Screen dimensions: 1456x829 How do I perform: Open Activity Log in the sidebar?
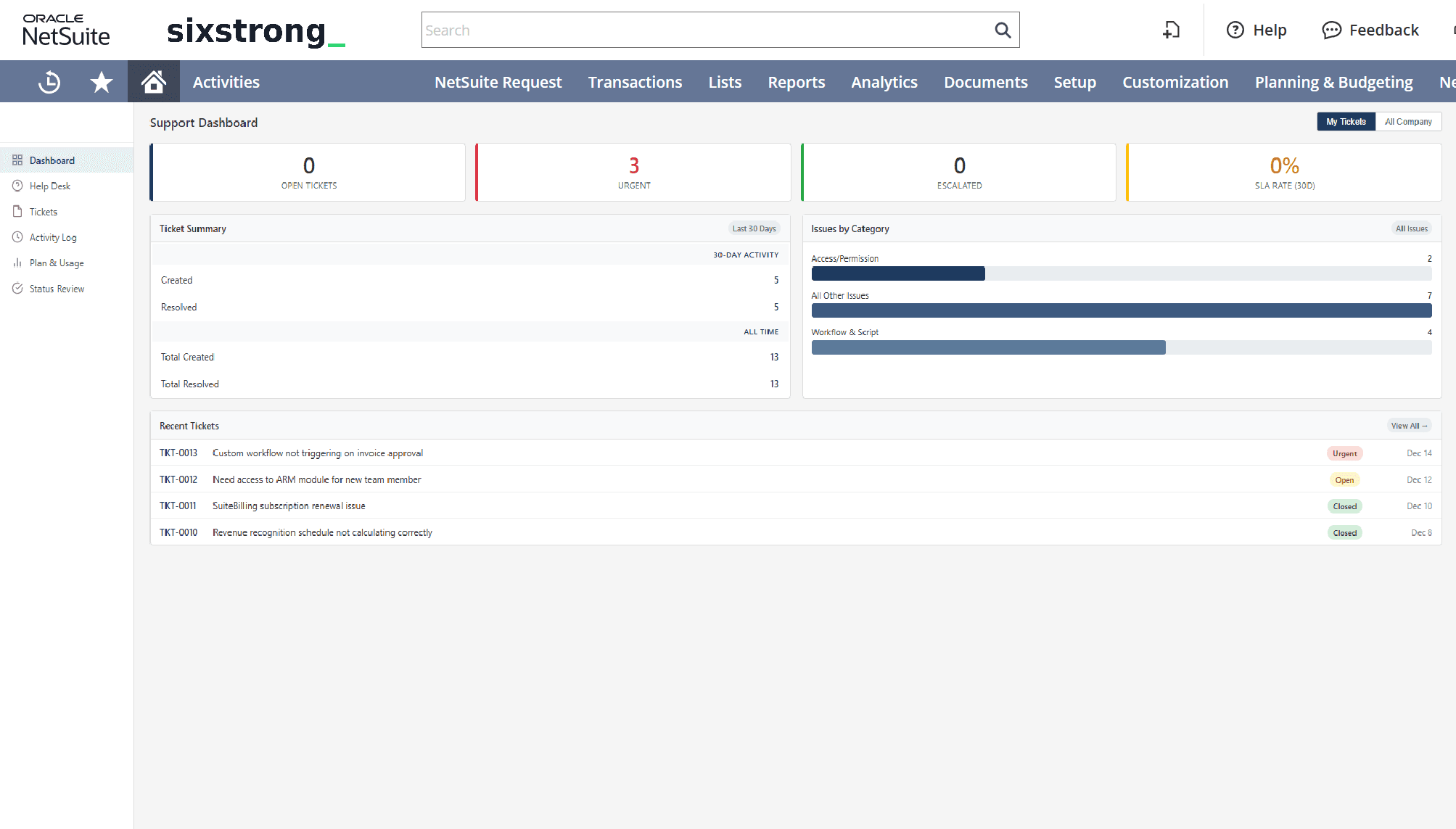tap(52, 237)
